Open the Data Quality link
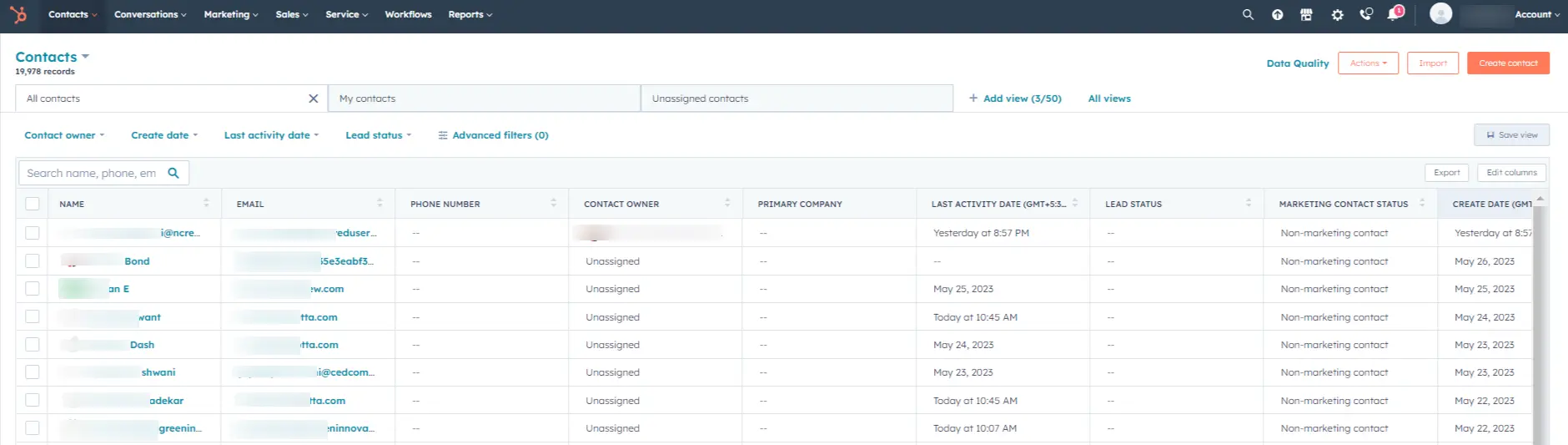Screen dimensions: 1568x445 [1298, 63]
